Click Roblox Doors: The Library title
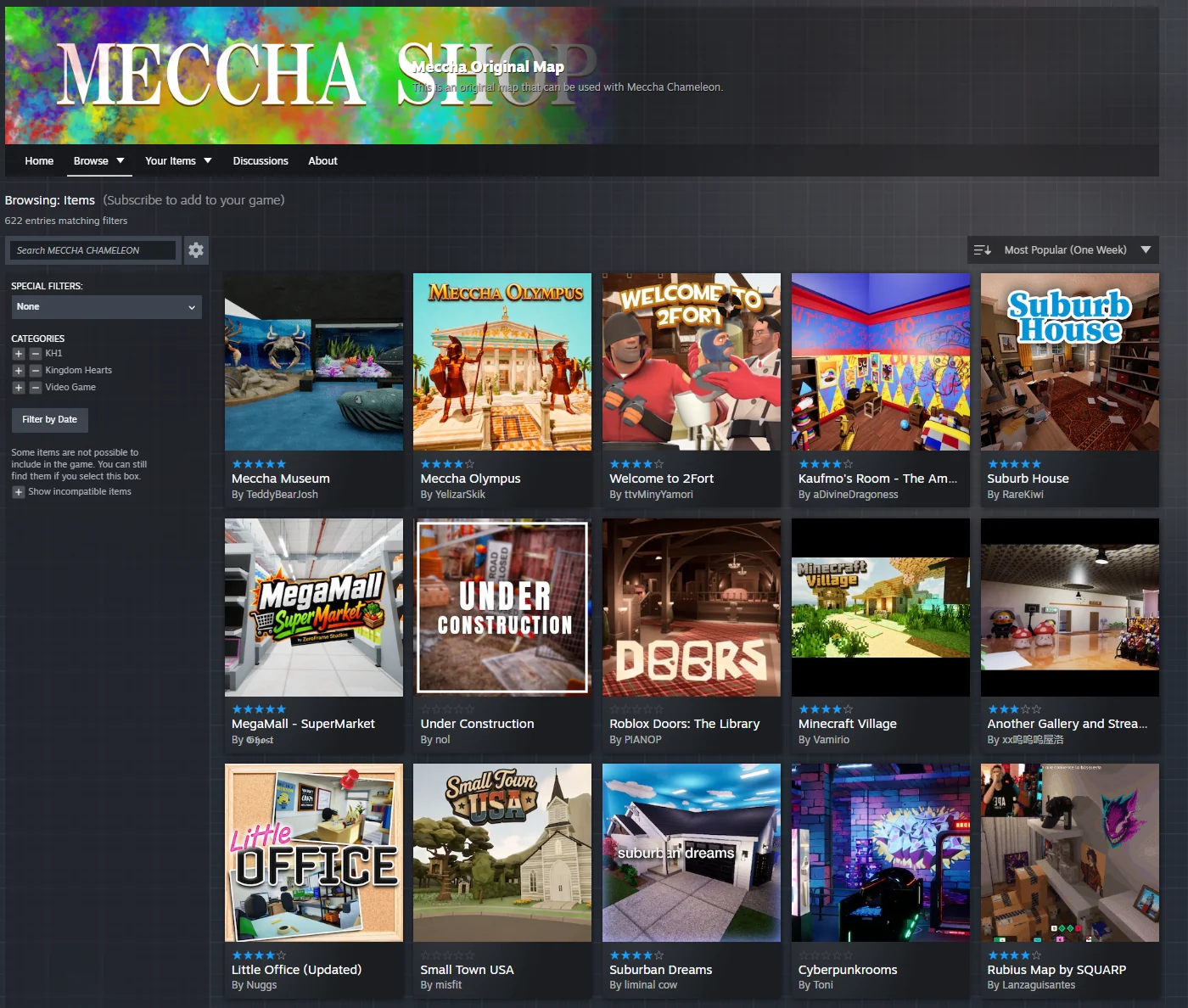Viewport: 1188px width, 1008px height. click(x=685, y=724)
